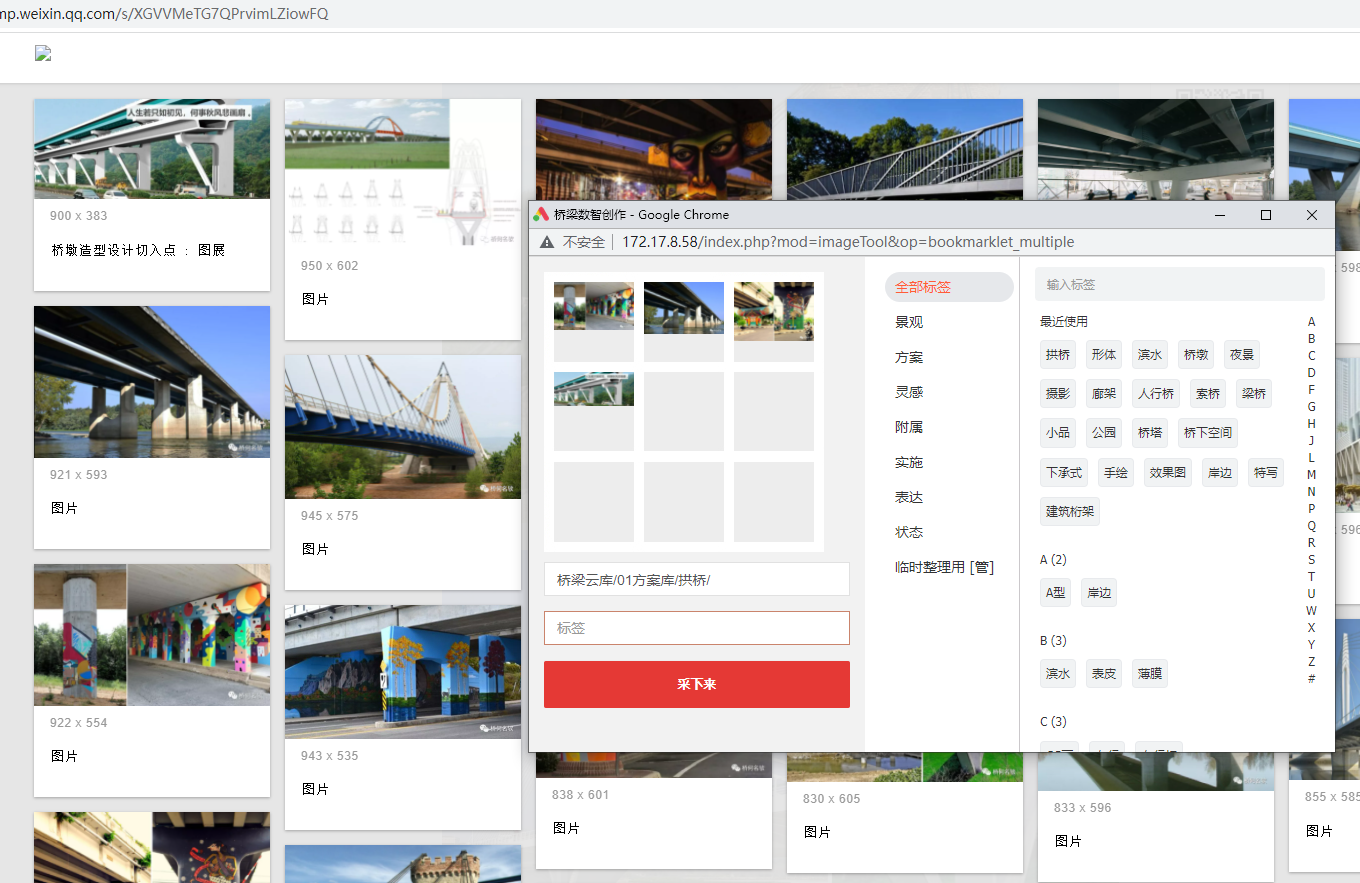Pick the 特写 tag
Viewport: 1360px width, 883px height.
pyautogui.click(x=1266, y=472)
